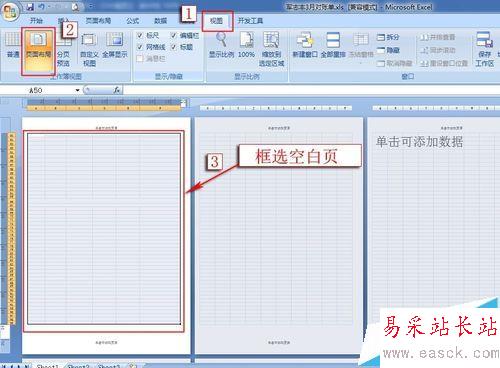Image resolution: width=500 pixels, height=368 pixels.
Task: Set zoom to 100% using ribbon icon
Action: (246, 45)
